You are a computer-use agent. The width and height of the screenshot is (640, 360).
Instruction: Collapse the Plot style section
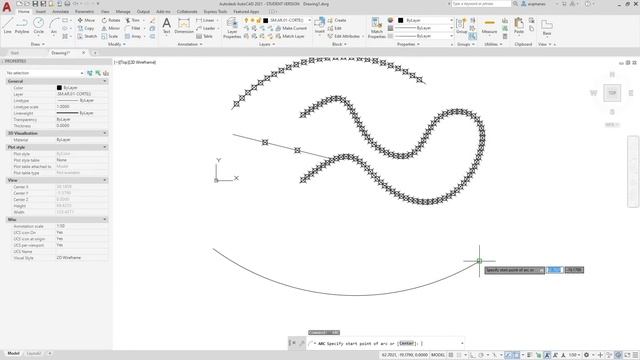coord(104,147)
